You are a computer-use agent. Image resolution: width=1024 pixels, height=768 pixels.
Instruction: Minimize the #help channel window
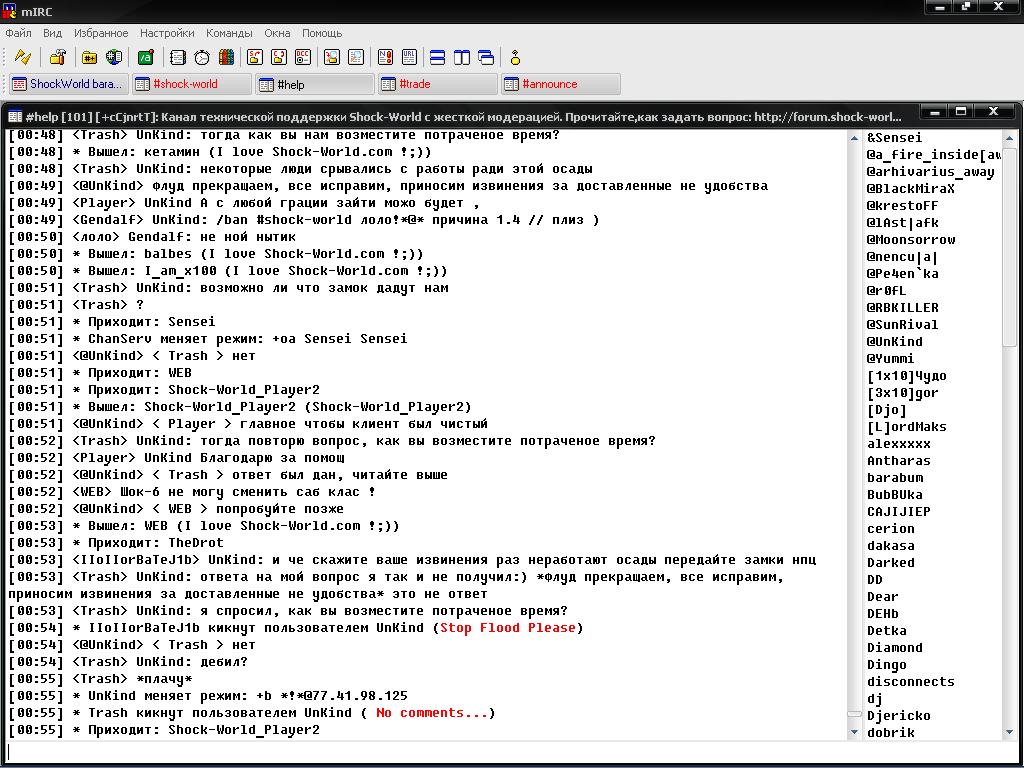tap(935, 112)
